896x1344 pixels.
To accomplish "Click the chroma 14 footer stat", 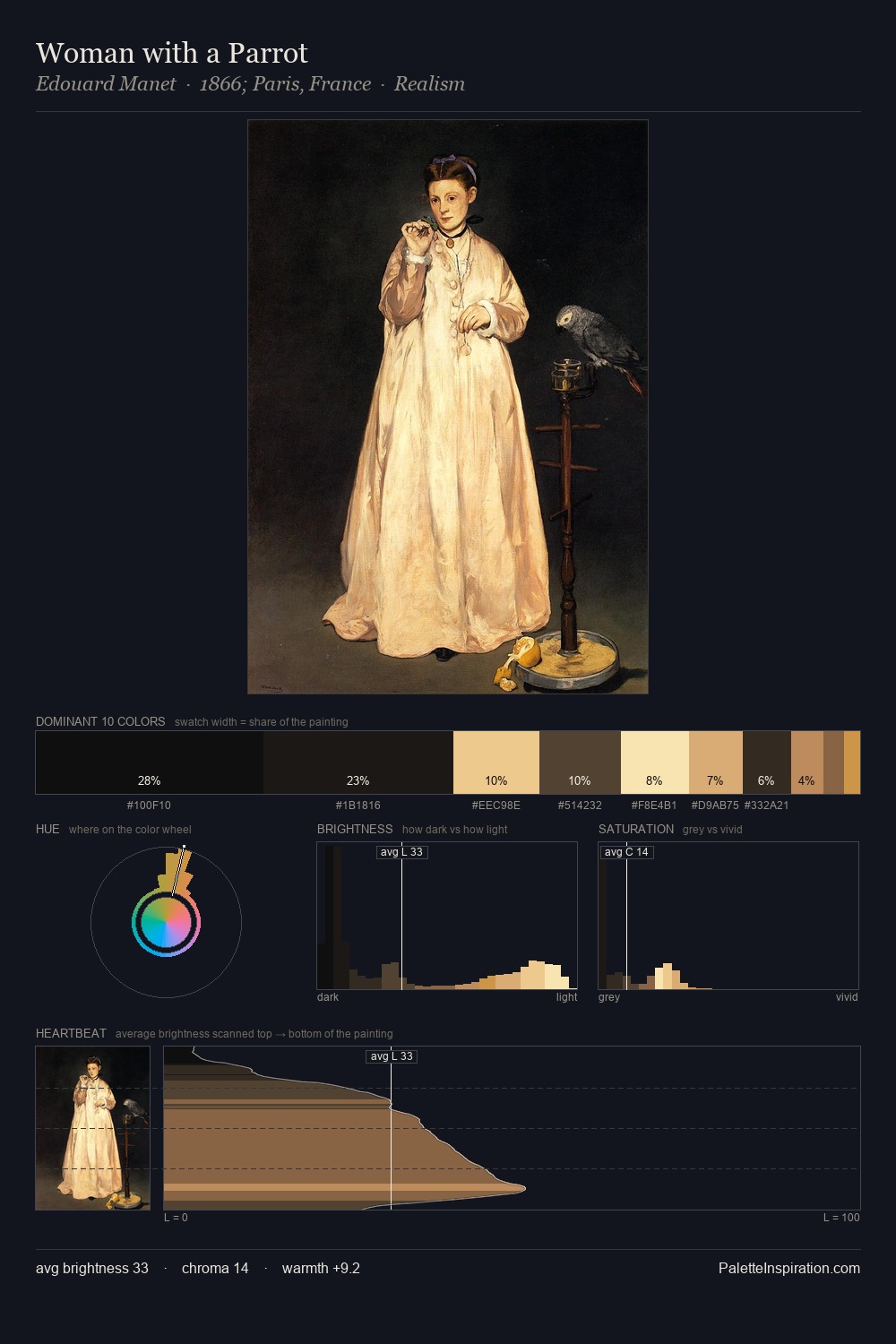I will [215, 1269].
